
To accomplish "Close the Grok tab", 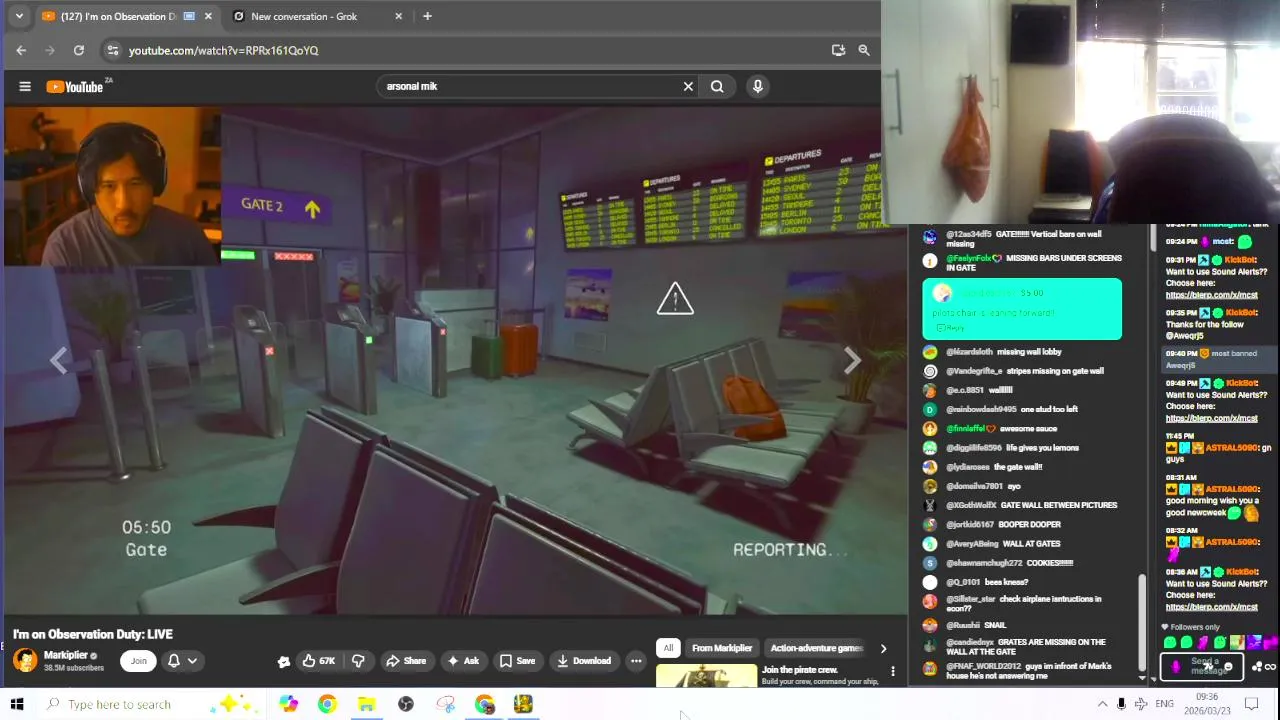I will pos(398,16).
